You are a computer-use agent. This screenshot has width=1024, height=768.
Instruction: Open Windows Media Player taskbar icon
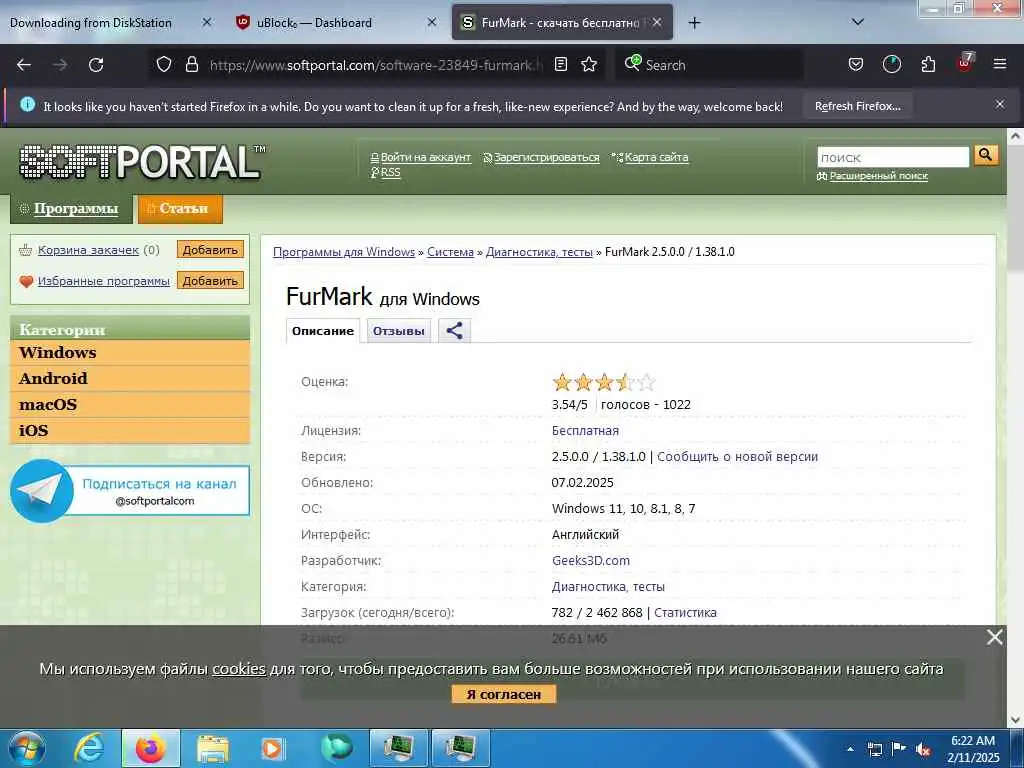[272, 748]
